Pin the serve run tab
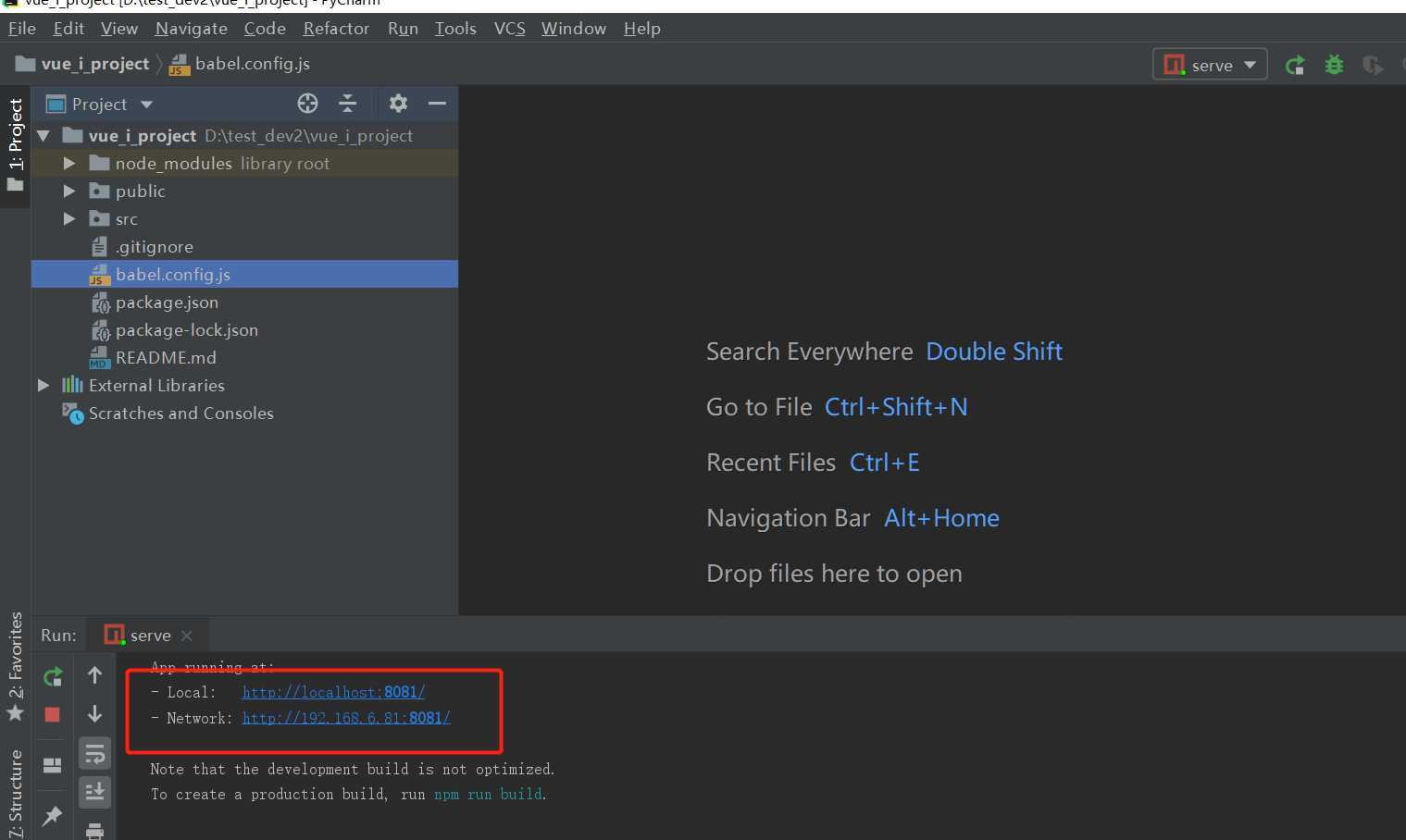The height and width of the screenshot is (840, 1406). [x=53, y=816]
